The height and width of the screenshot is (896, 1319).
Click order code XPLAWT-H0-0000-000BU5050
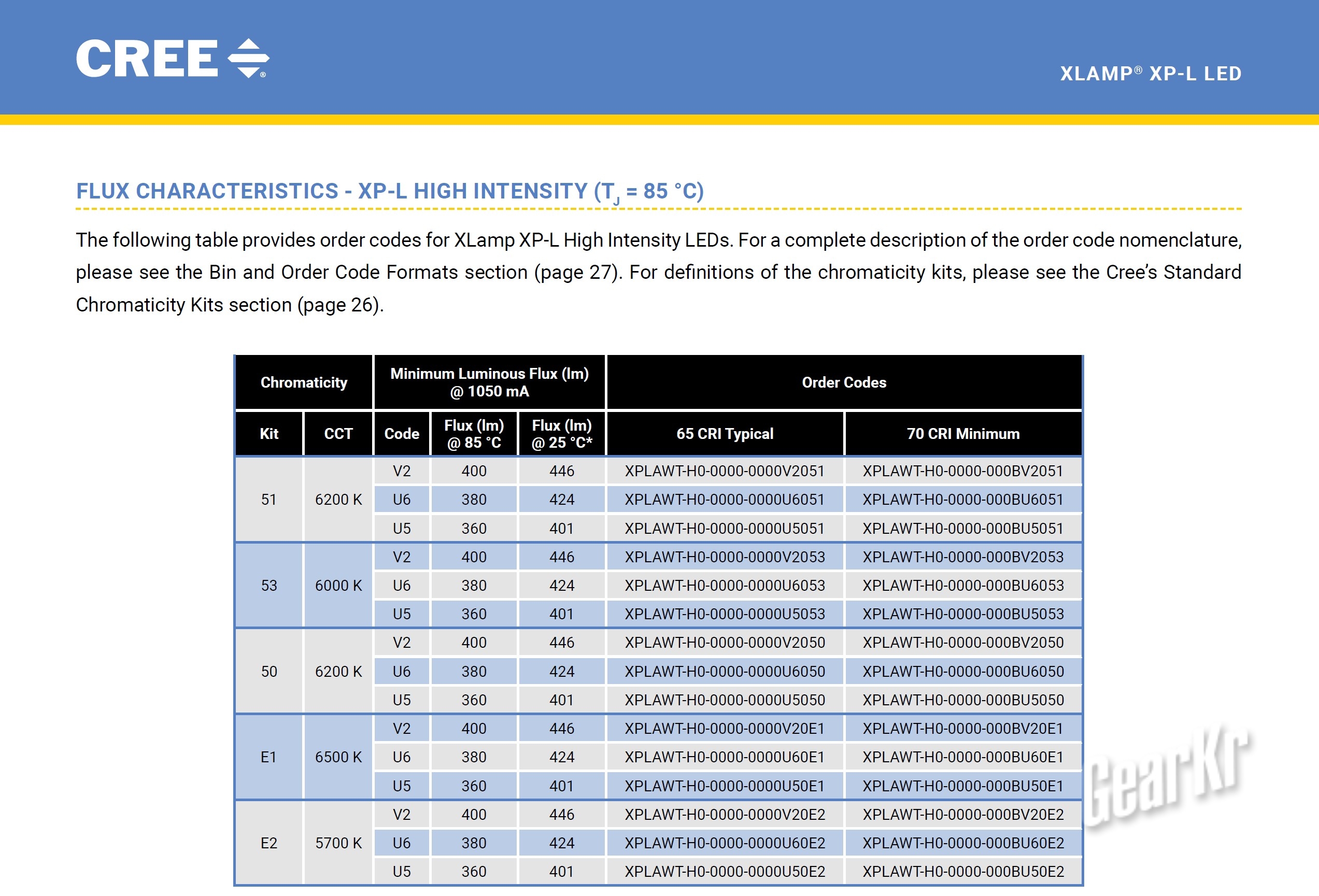click(963, 700)
